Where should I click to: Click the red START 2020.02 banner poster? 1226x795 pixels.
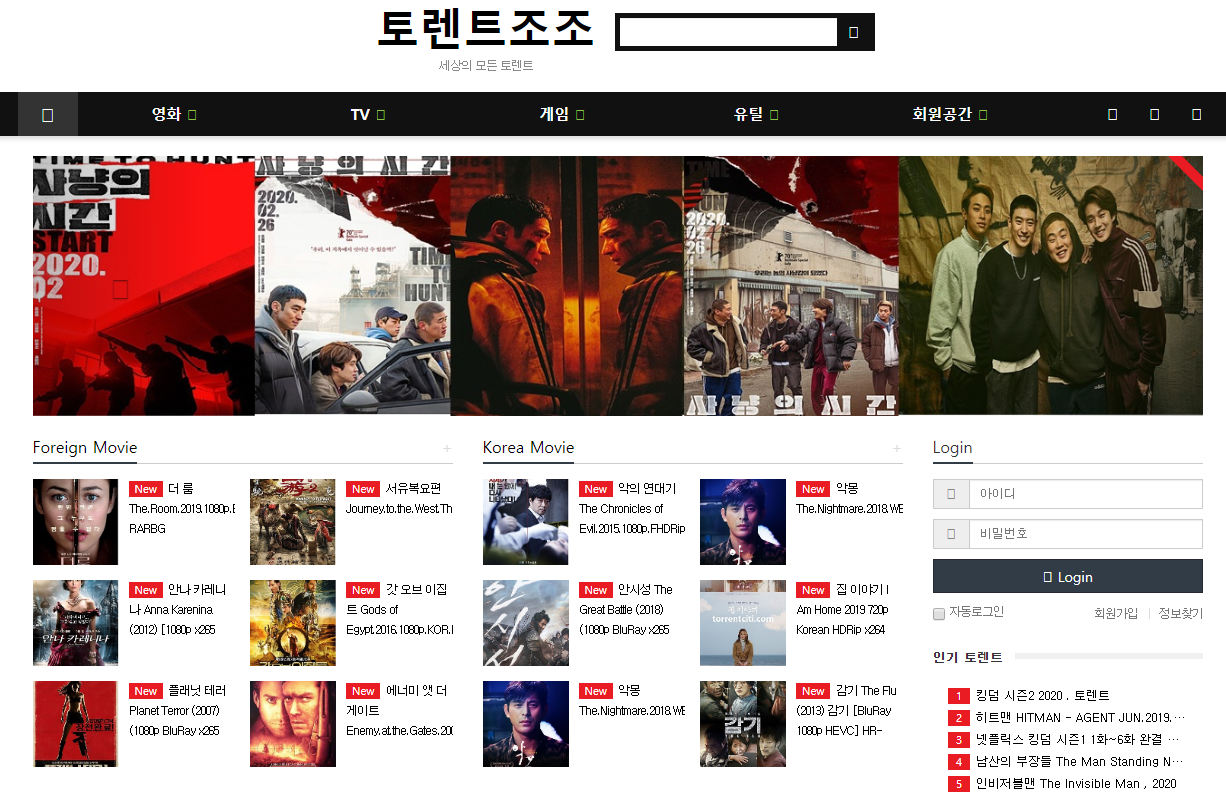144,286
